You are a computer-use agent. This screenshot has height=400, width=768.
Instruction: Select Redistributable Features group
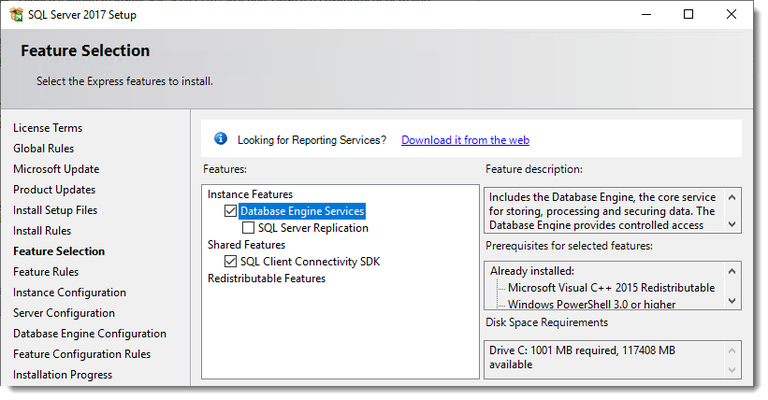pyautogui.click(x=266, y=279)
